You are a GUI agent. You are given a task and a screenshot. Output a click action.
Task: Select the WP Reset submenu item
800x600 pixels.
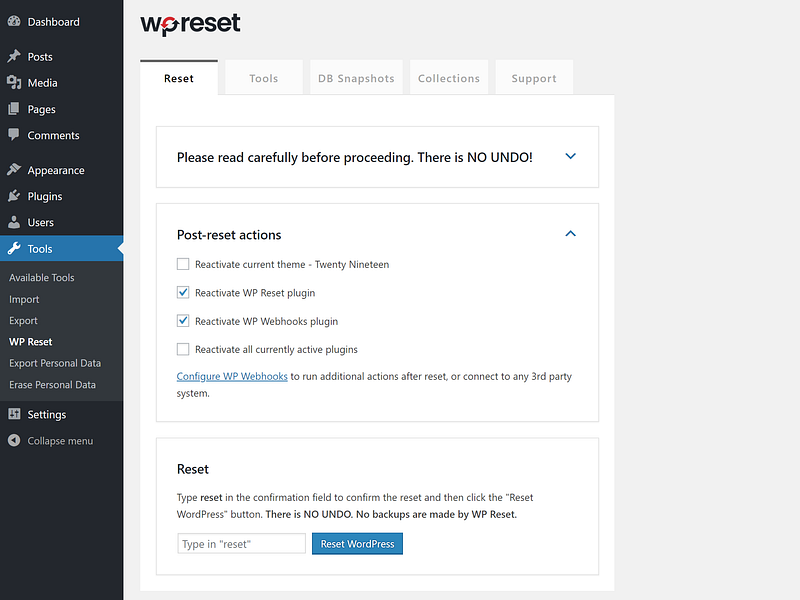tap(31, 341)
